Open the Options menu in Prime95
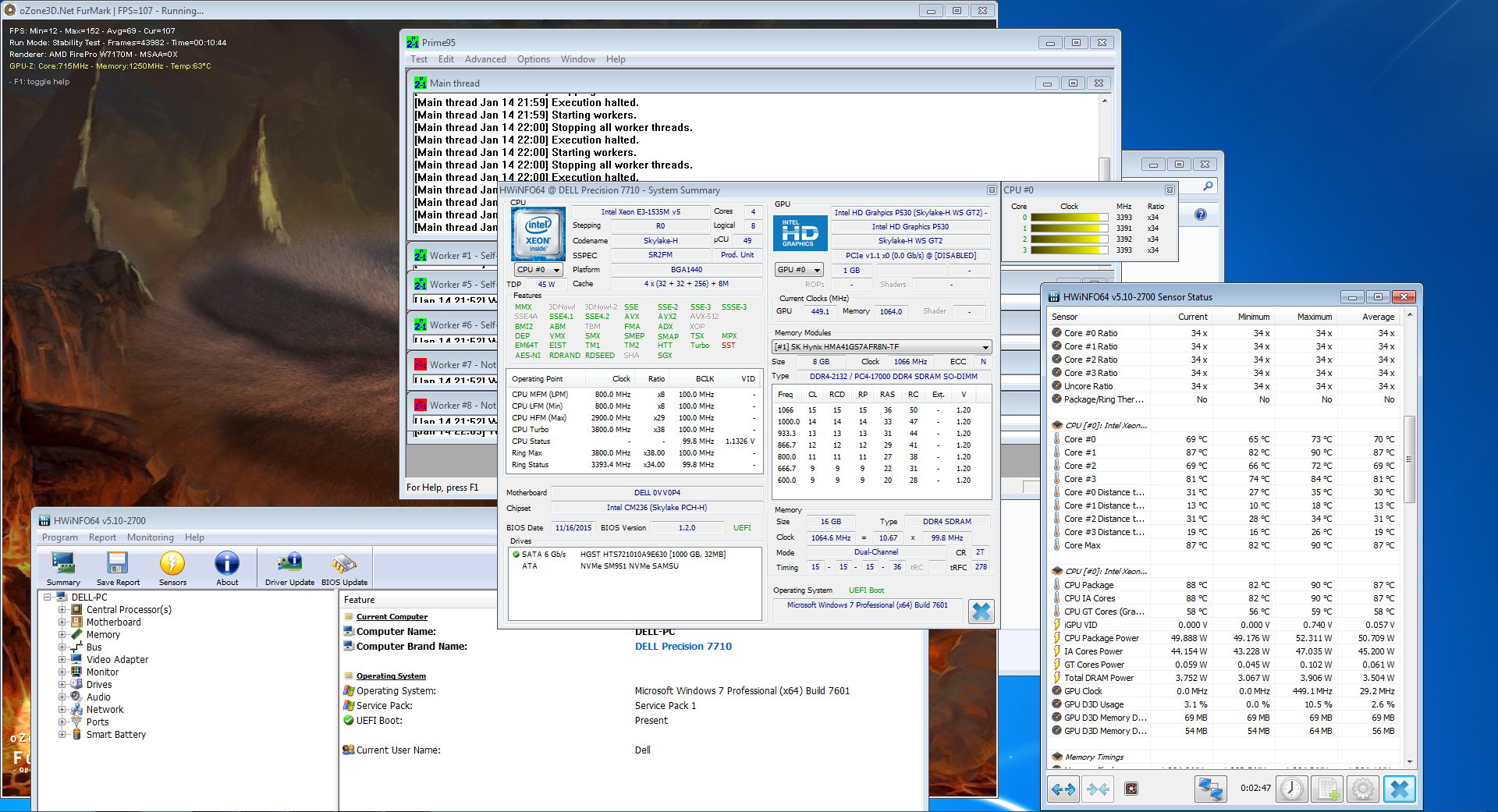Image resolution: width=1498 pixels, height=812 pixels. point(534,59)
